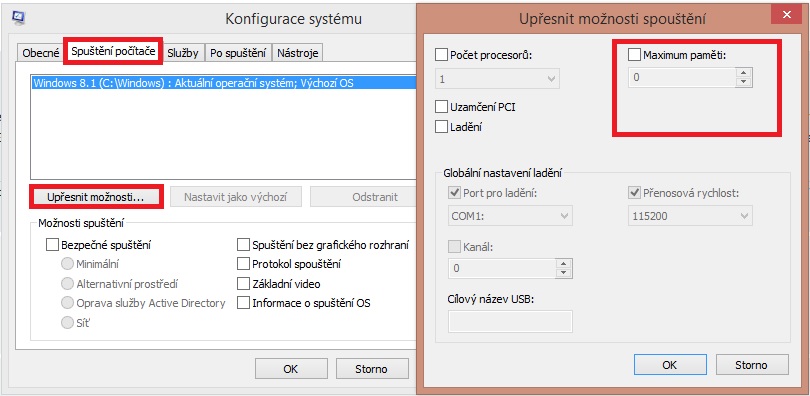The height and width of the screenshot is (396, 810).
Task: Open the COM1 debug port dropdown
Action: coord(510,216)
